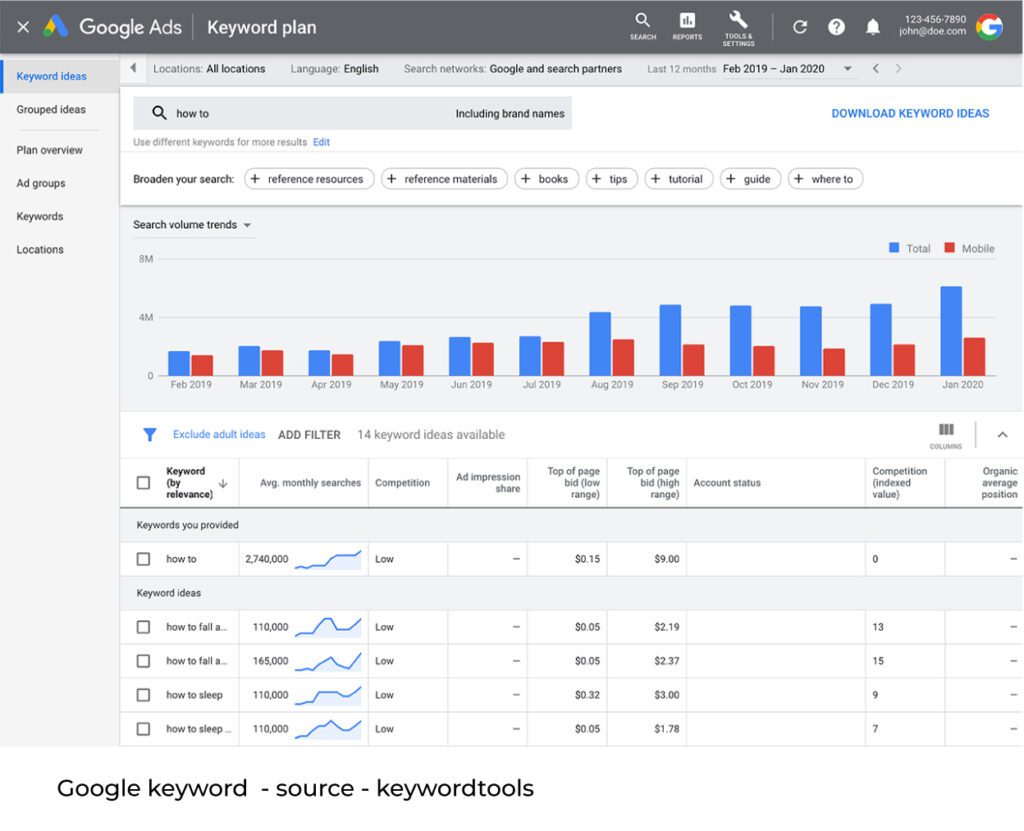
Task: Sort by keyword relevance arrow
Action: (223, 483)
